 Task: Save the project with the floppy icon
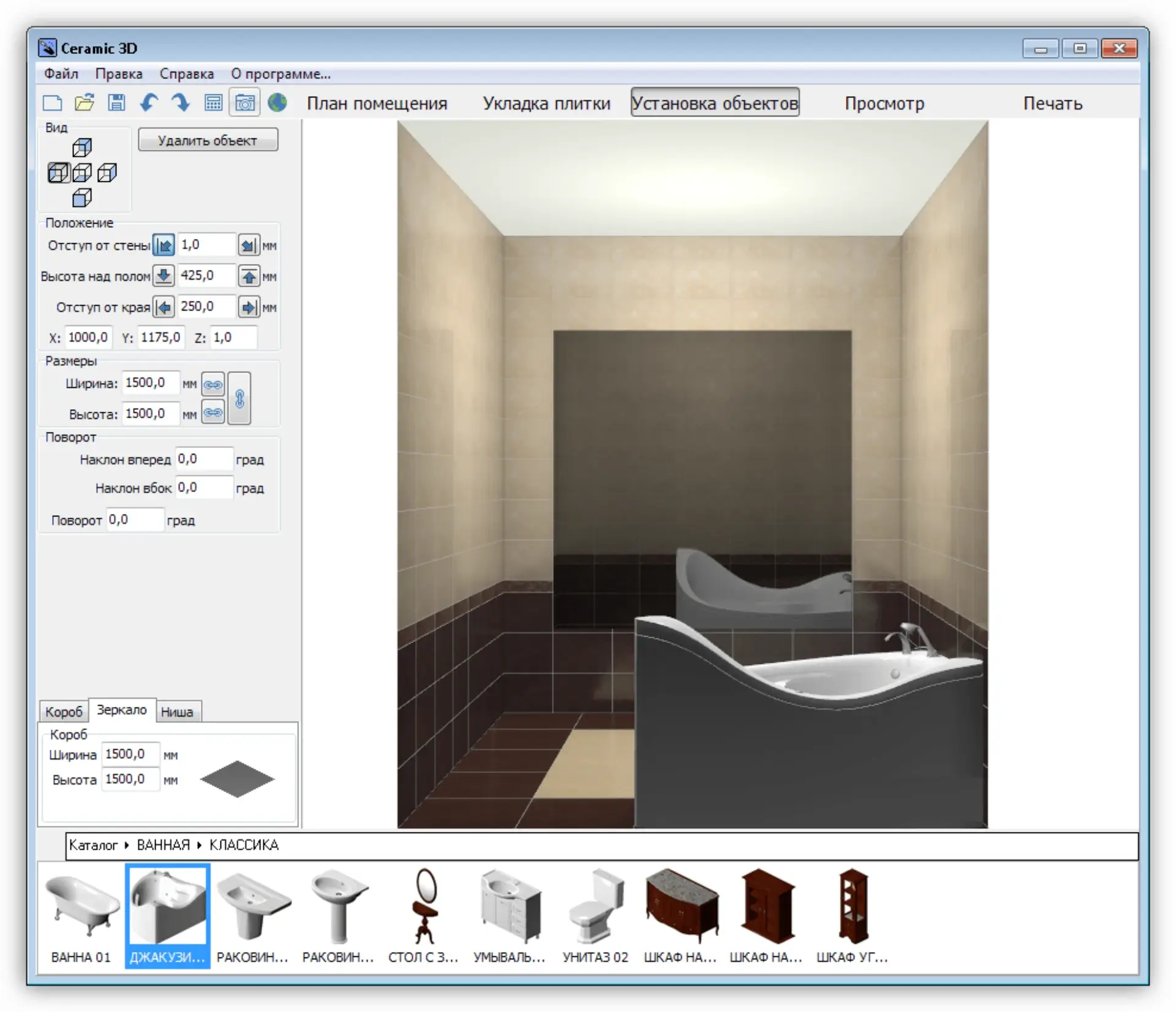click(x=116, y=102)
